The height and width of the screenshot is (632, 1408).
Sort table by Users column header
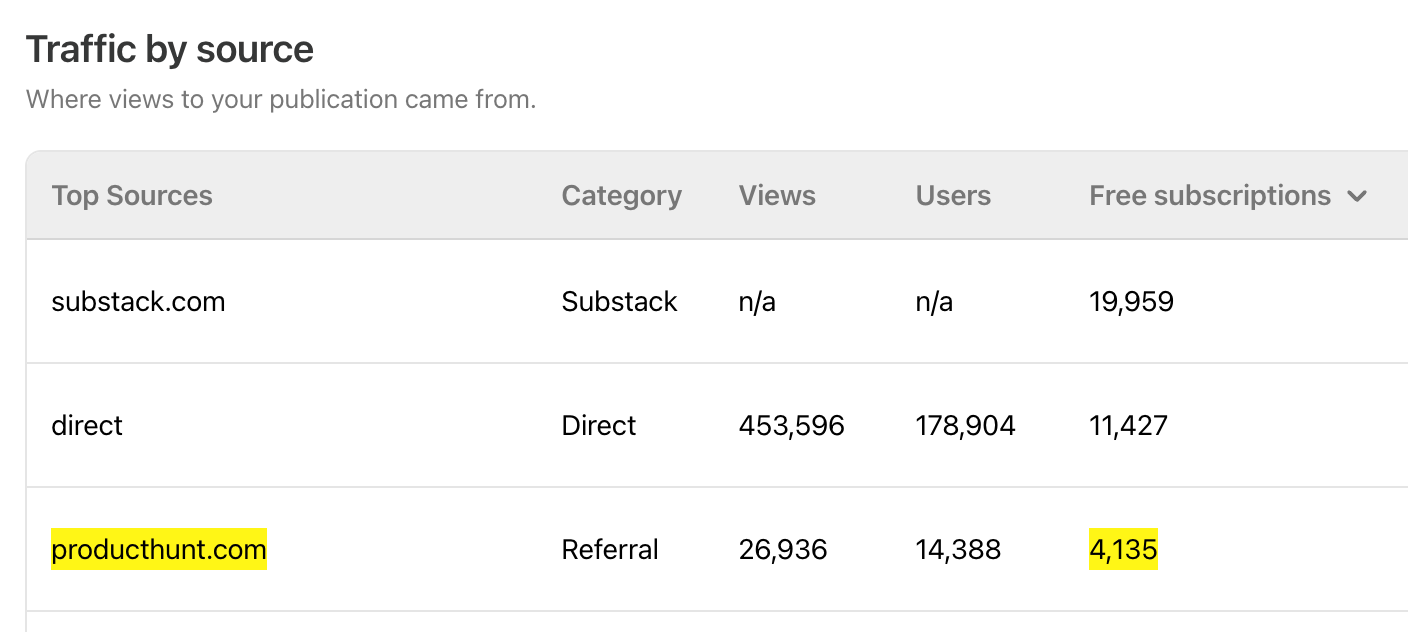tap(953, 196)
